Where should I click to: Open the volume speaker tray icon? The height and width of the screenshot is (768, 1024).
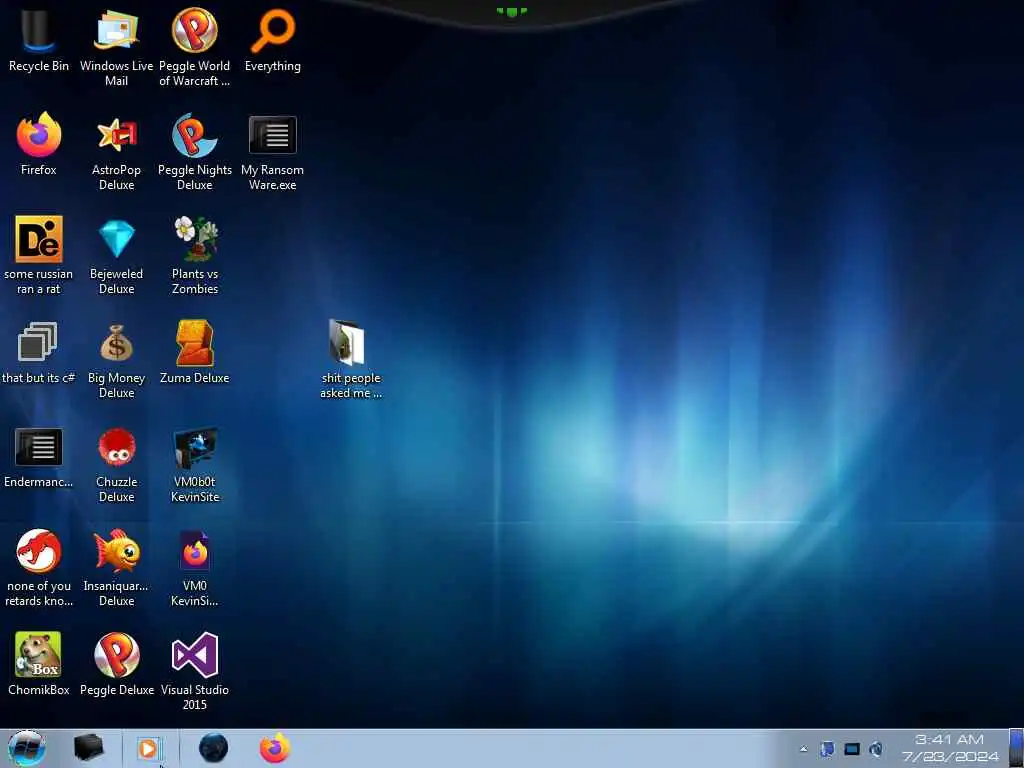[876, 749]
